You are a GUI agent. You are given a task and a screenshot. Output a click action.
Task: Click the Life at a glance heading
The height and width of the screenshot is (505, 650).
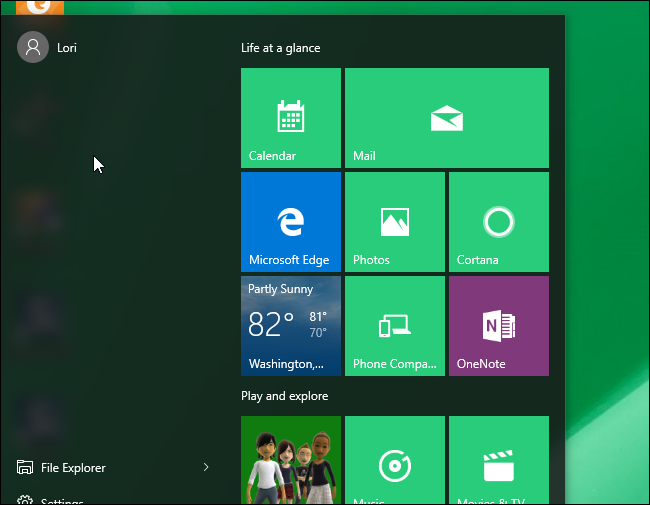pyautogui.click(x=281, y=48)
